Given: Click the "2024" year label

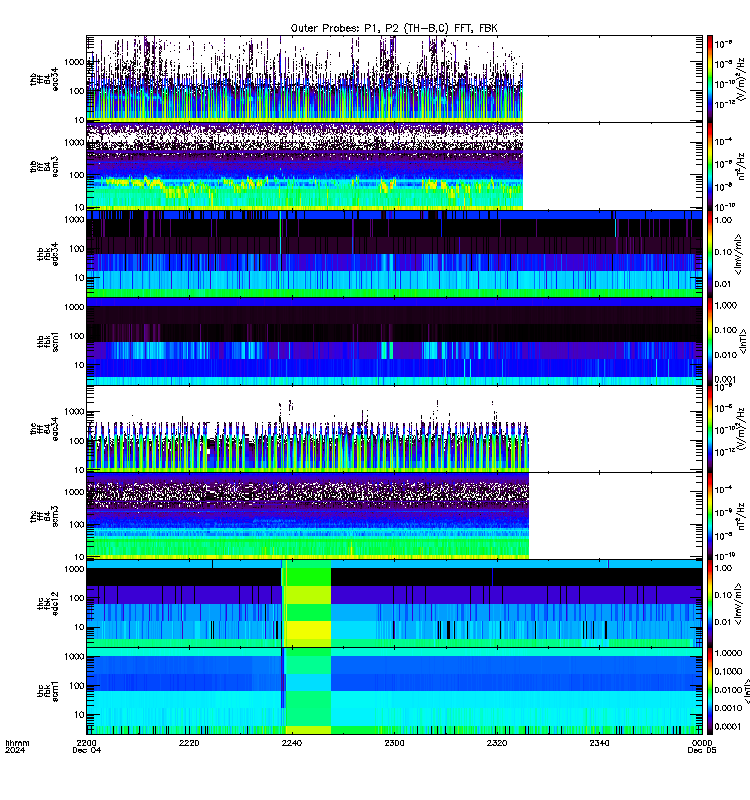Looking at the screenshot, I should (15, 750).
